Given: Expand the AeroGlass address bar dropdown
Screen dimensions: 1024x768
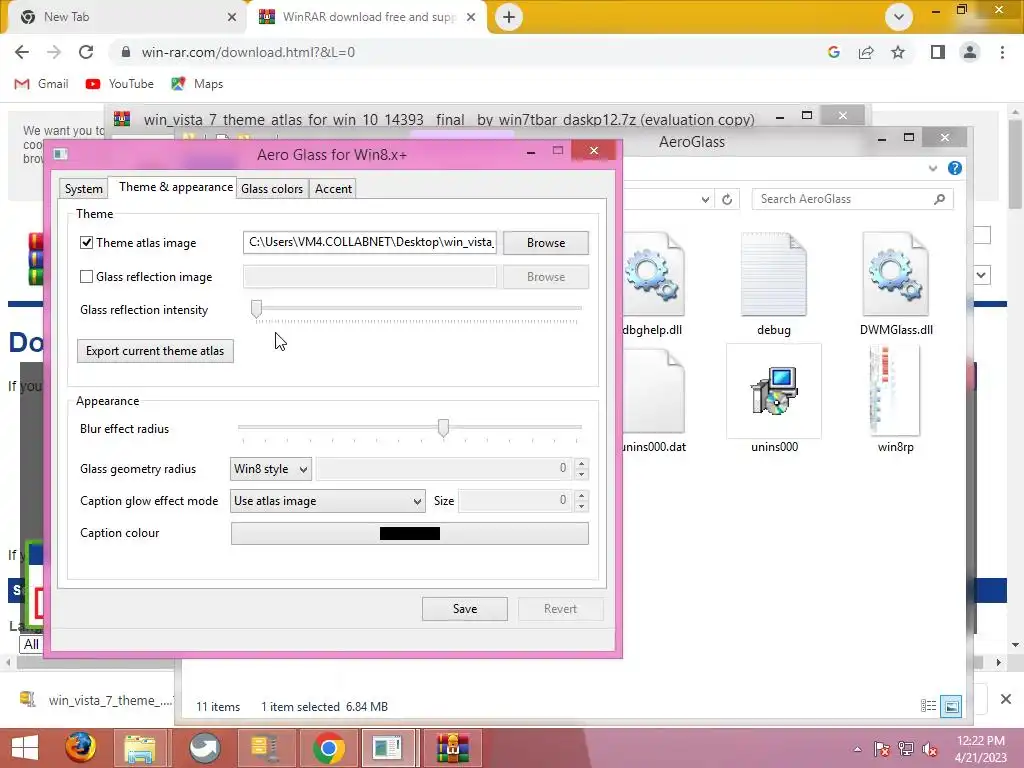Looking at the screenshot, I should 705,199.
